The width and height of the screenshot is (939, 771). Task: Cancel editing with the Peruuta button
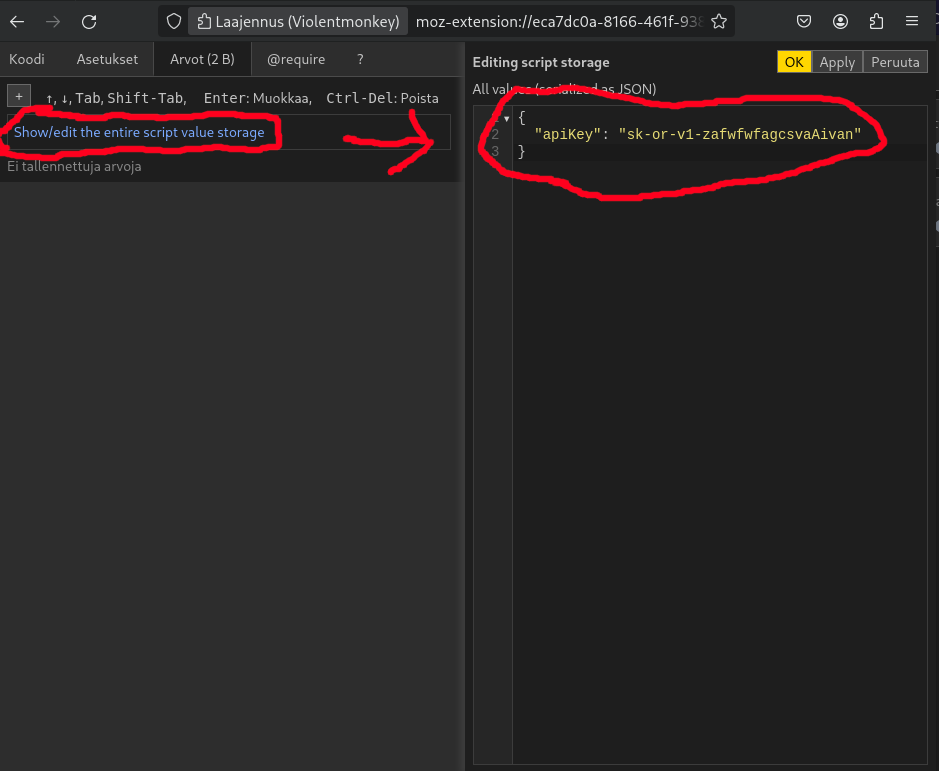(895, 62)
